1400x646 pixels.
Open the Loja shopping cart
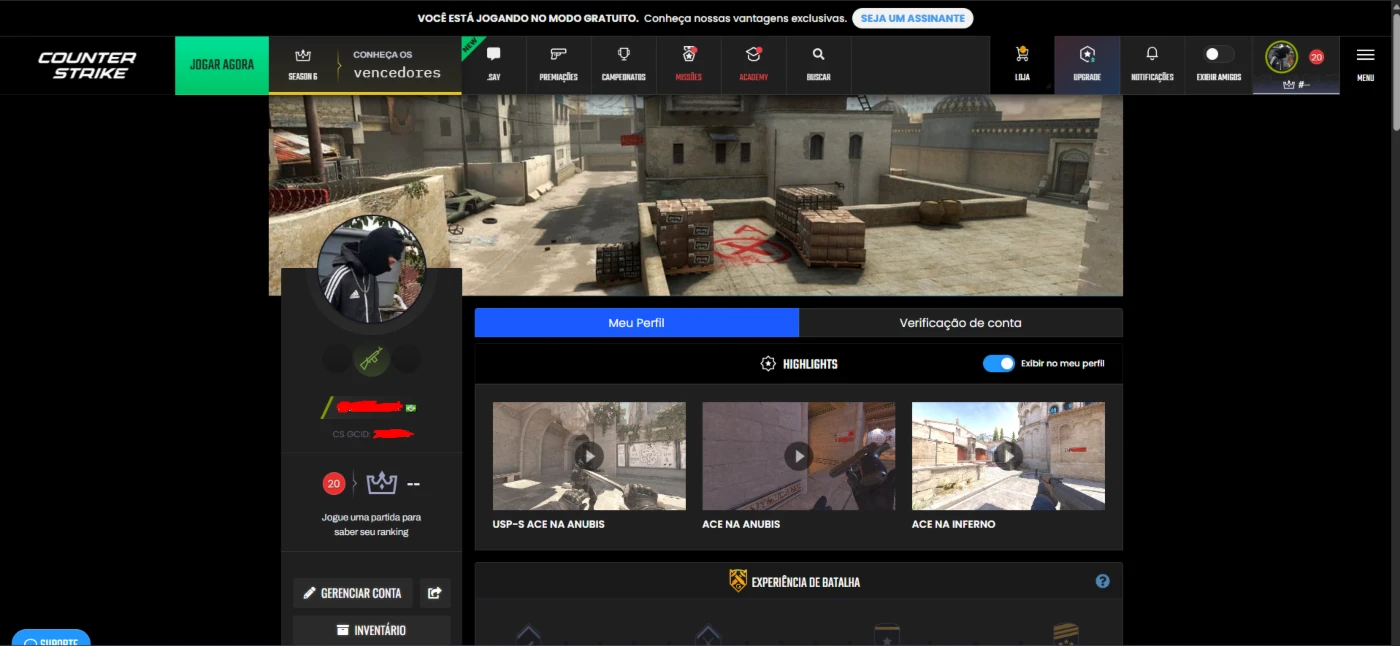click(x=1022, y=65)
